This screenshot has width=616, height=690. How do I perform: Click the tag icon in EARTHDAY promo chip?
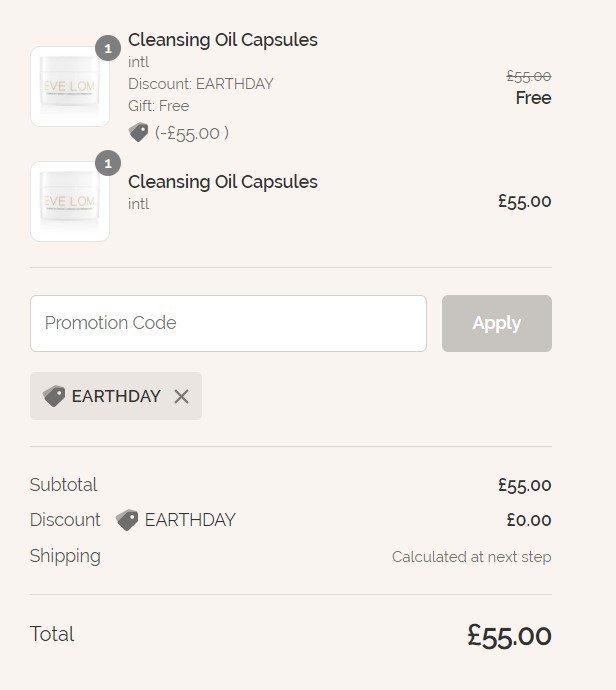tap(54, 396)
